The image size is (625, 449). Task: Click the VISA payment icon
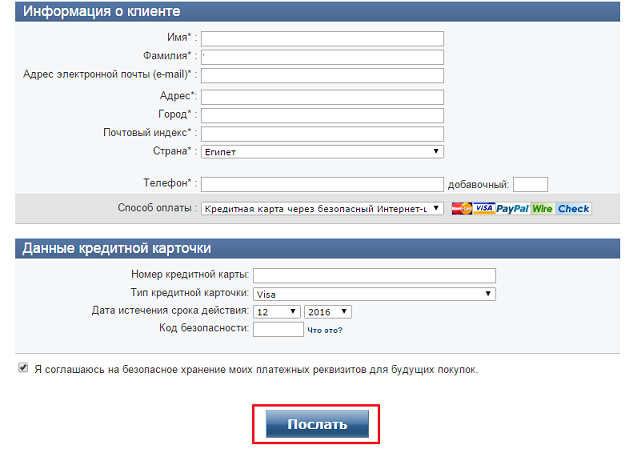pyautogui.click(x=484, y=208)
